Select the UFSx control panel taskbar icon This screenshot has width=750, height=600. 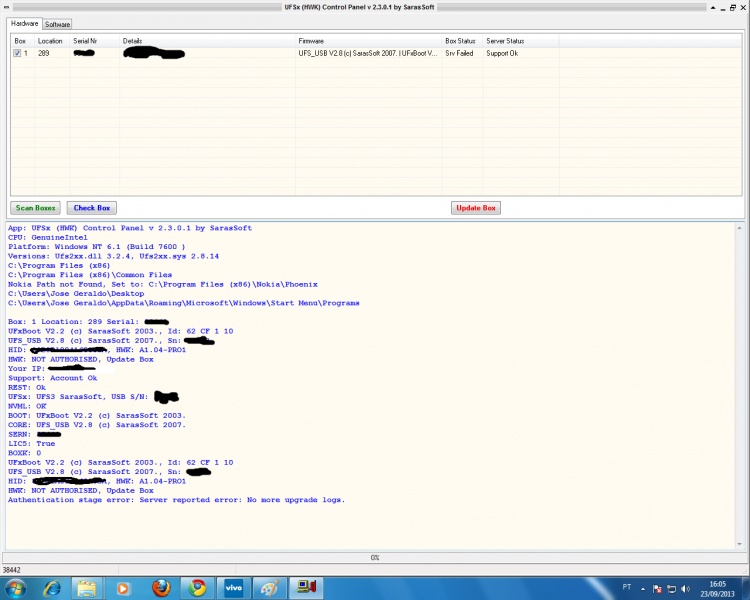[306, 588]
